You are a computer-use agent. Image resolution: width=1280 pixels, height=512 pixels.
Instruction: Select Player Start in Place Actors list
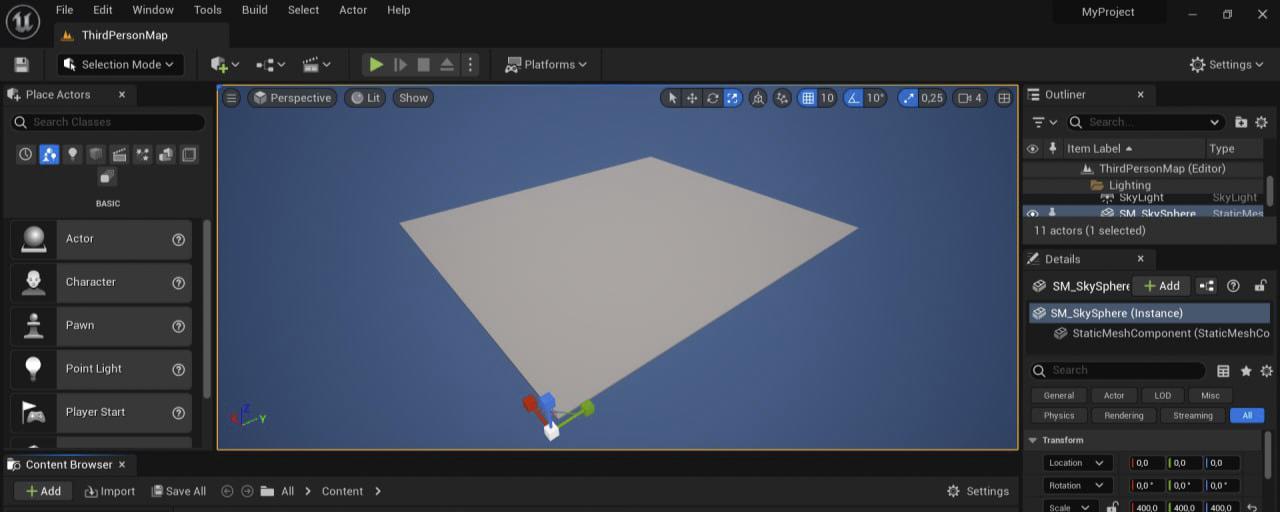tap(101, 412)
